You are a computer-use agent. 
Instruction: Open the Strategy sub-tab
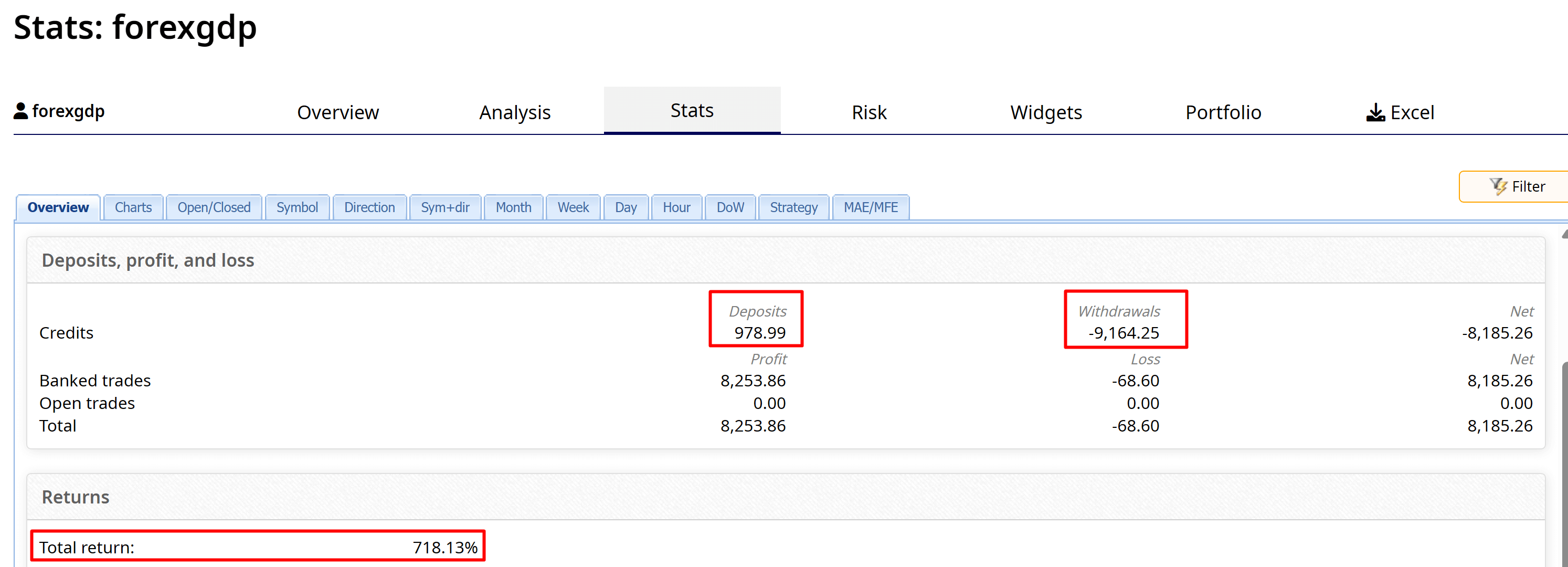tap(794, 208)
